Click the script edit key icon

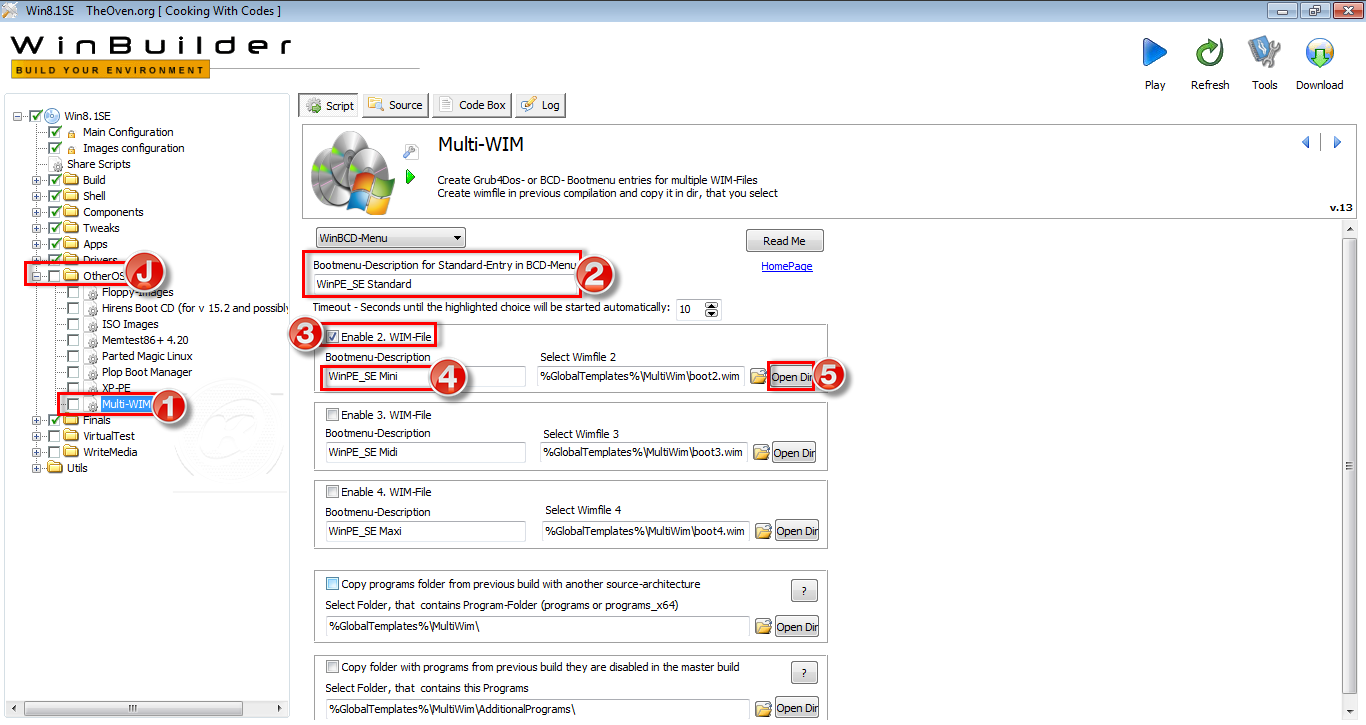coord(410,152)
